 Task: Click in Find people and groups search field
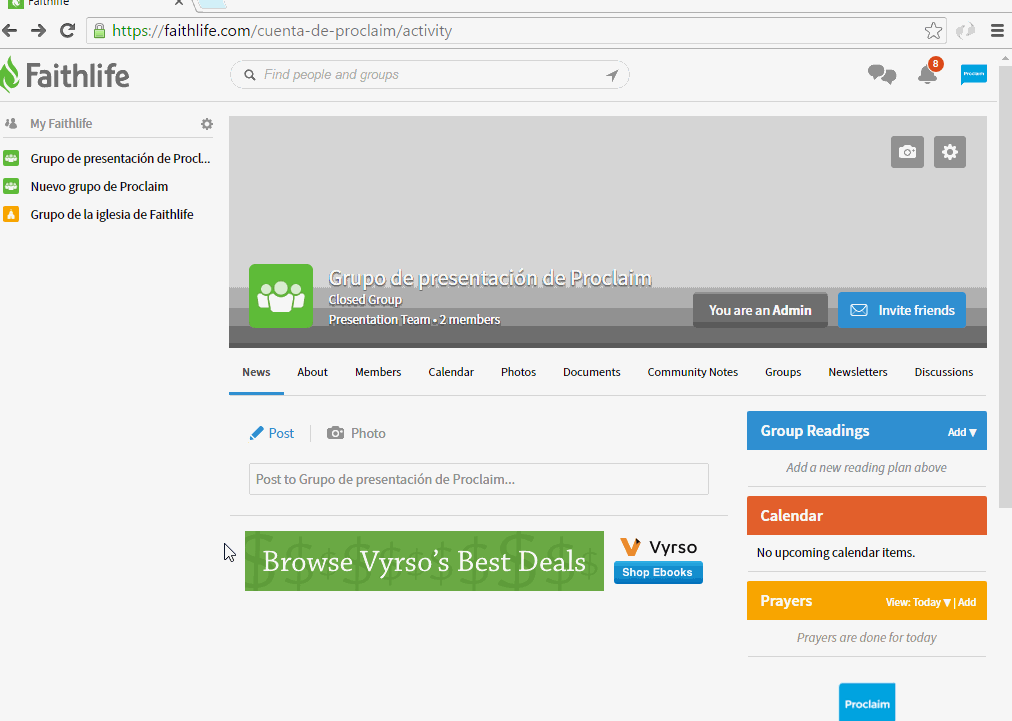[x=429, y=75]
